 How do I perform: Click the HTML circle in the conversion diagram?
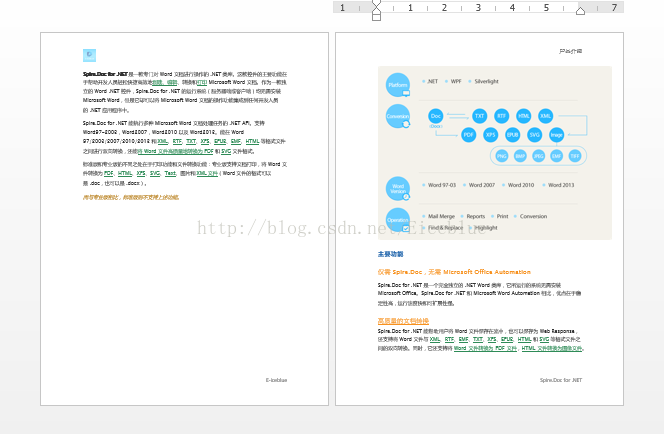coord(523,116)
